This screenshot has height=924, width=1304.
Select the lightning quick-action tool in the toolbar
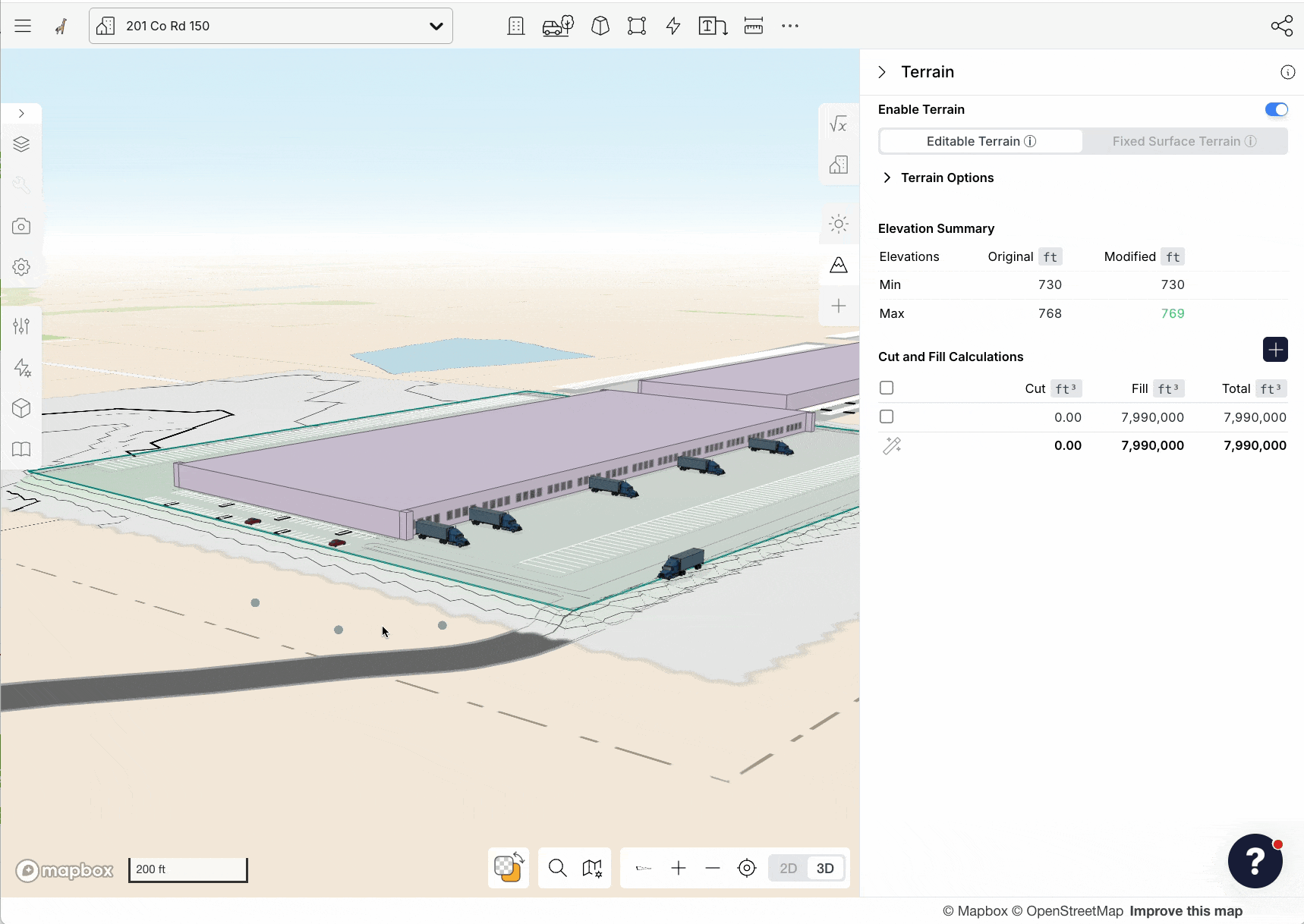[672, 25]
